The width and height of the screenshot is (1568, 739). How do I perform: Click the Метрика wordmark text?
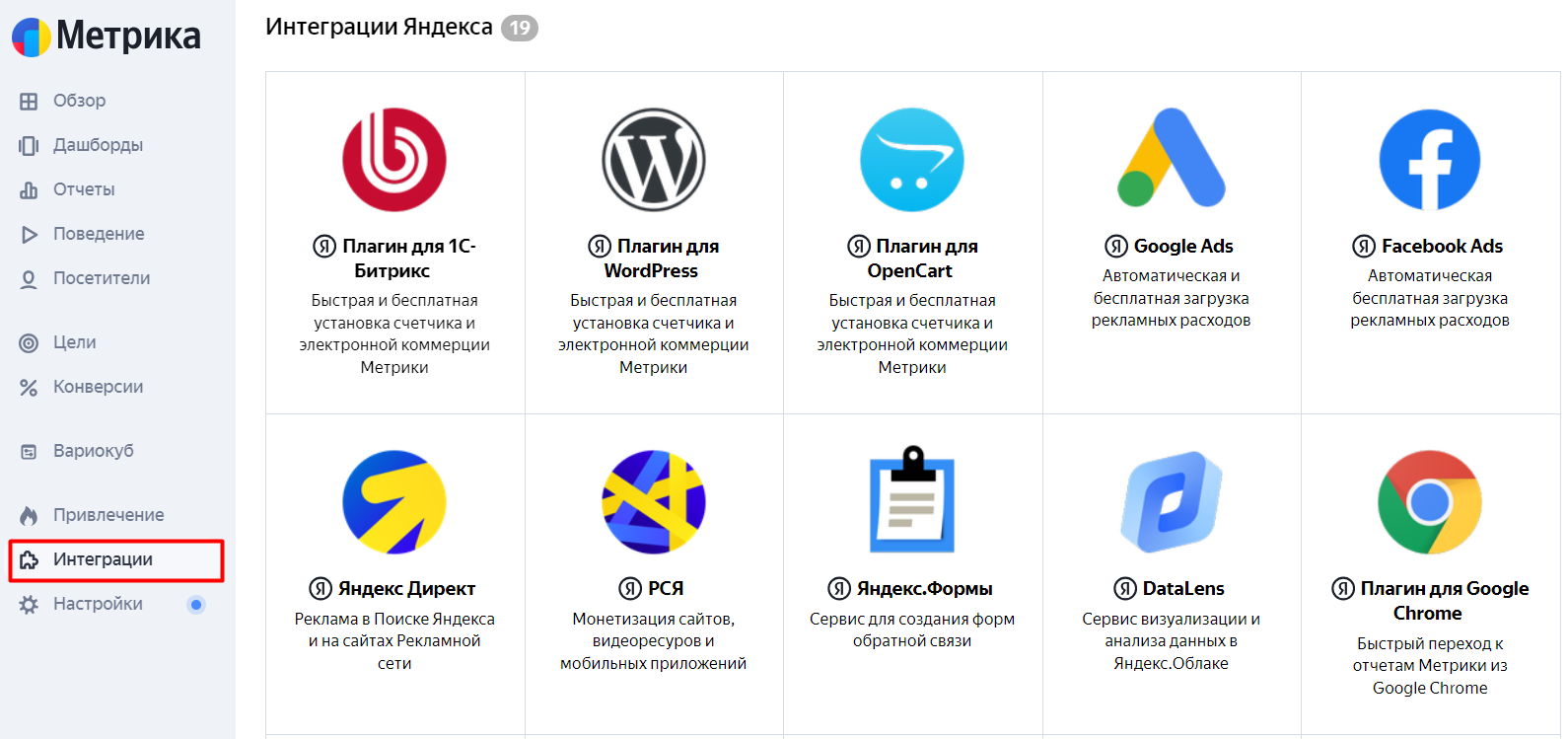pyautogui.click(x=128, y=37)
